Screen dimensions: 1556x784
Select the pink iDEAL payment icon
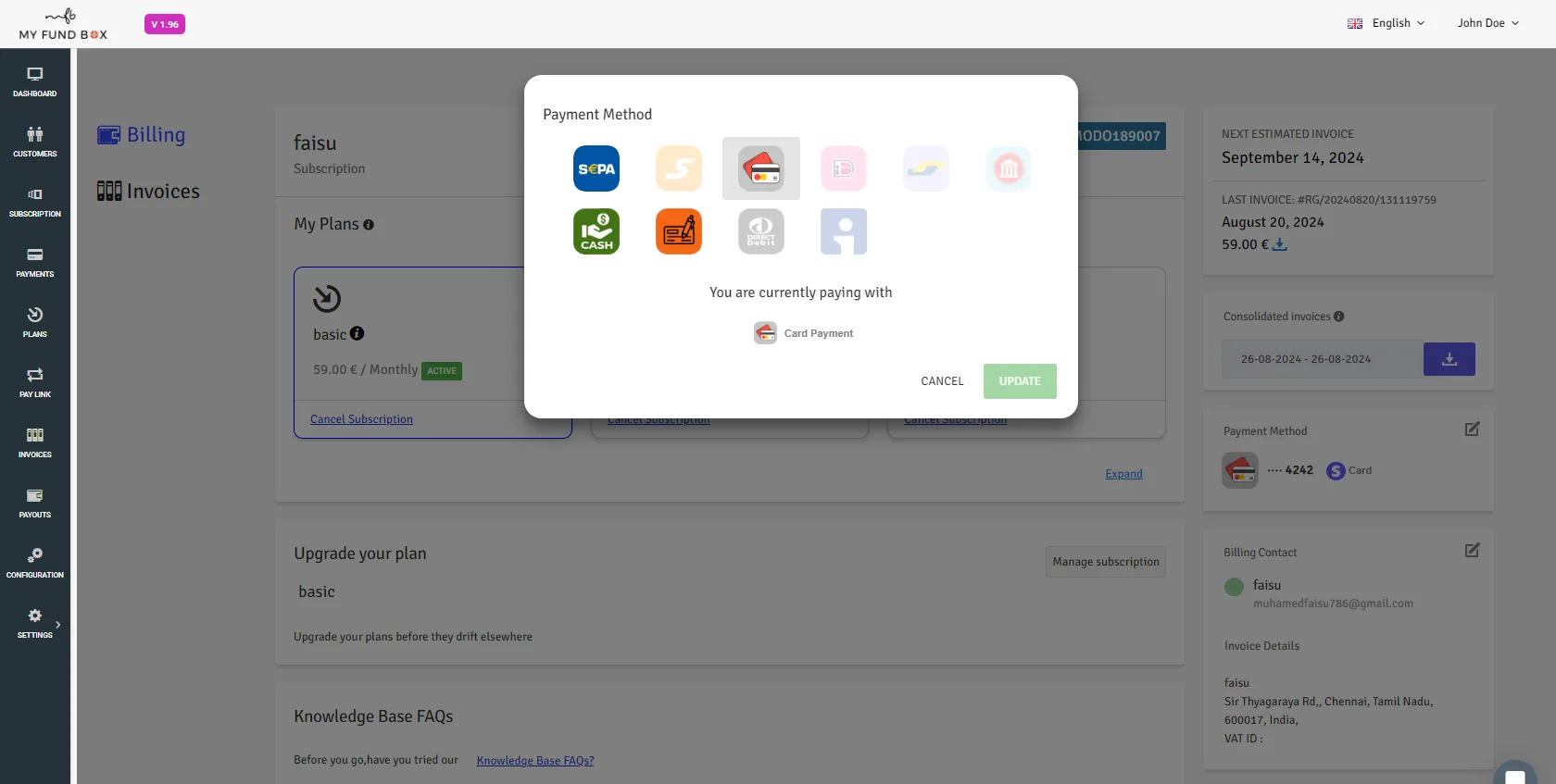click(844, 168)
